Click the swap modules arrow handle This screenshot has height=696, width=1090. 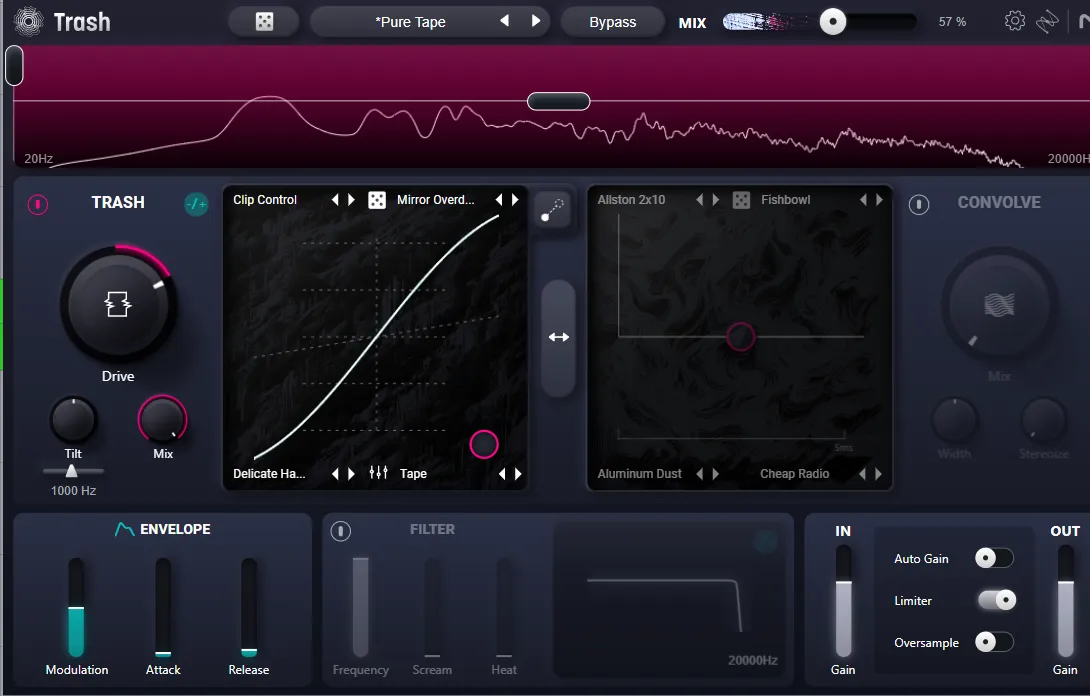559,338
